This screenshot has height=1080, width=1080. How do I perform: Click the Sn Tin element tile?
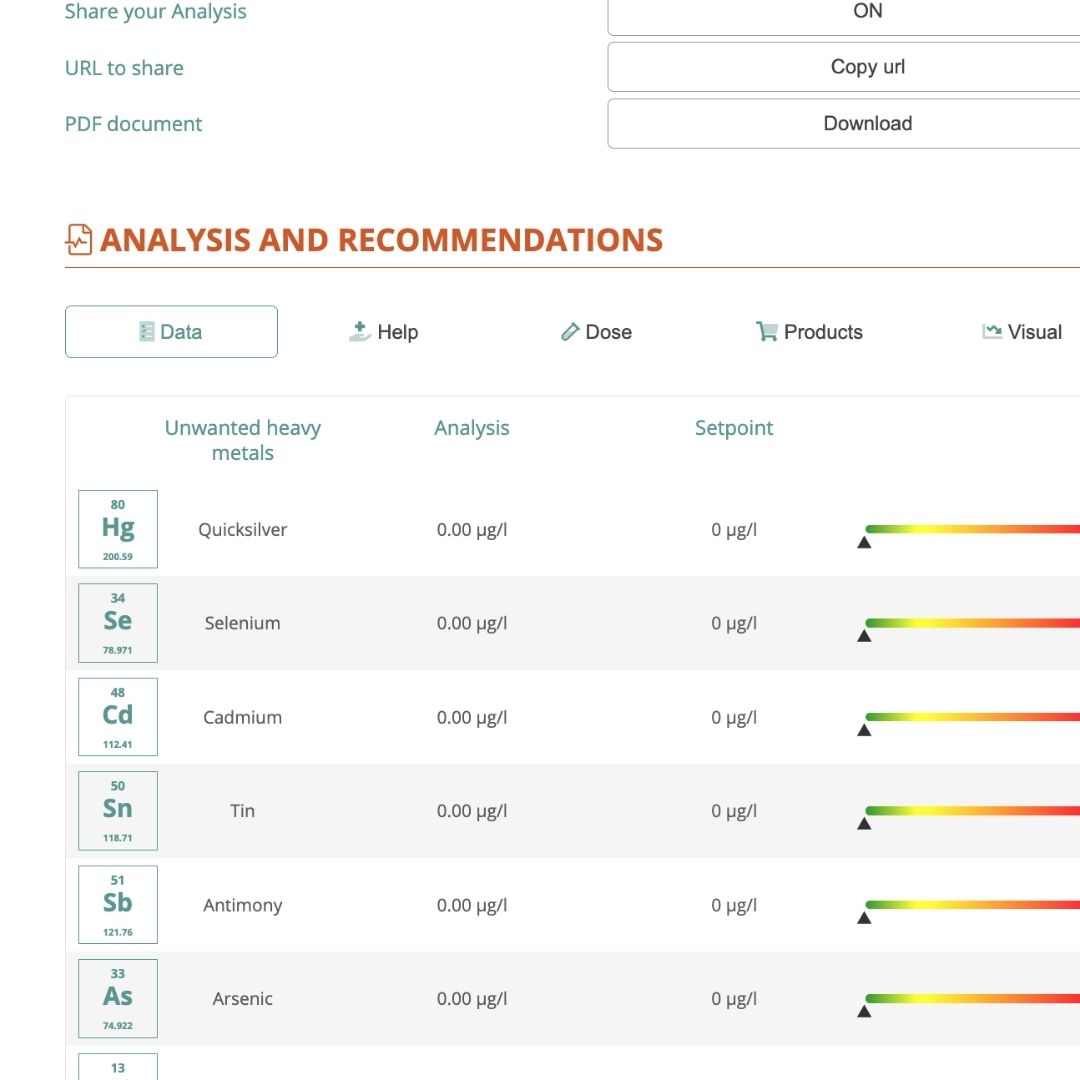[118, 811]
